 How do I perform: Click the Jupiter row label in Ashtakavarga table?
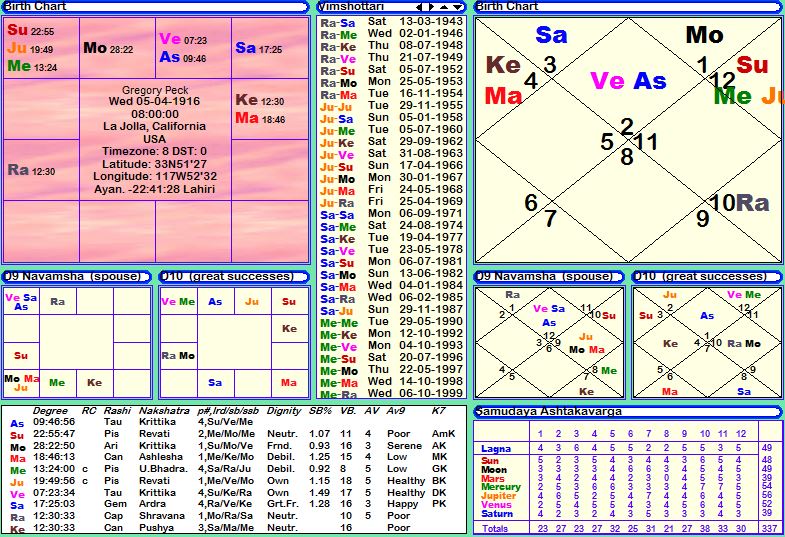498,495
